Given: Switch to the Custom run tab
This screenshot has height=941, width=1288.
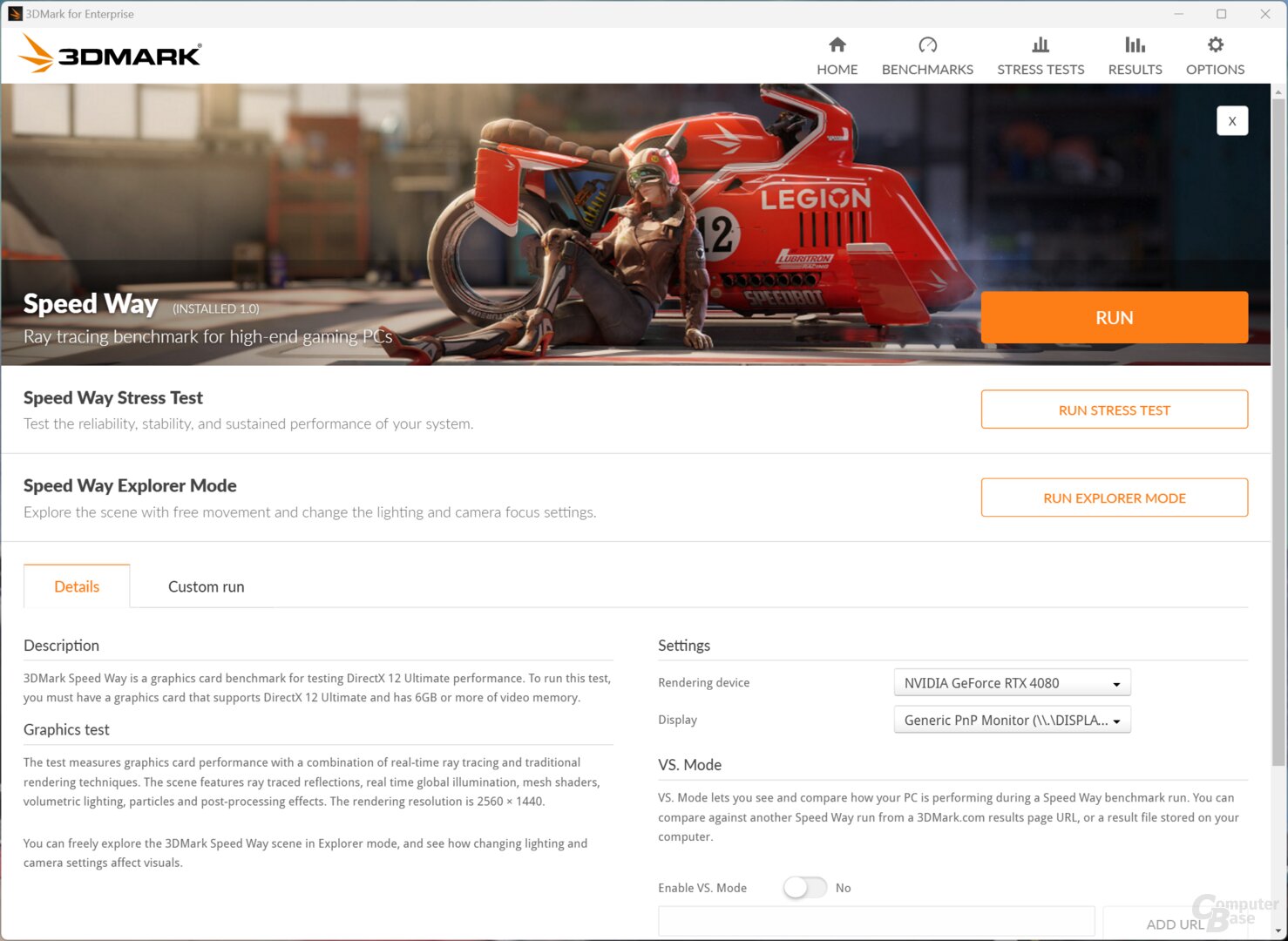Looking at the screenshot, I should tap(206, 586).
